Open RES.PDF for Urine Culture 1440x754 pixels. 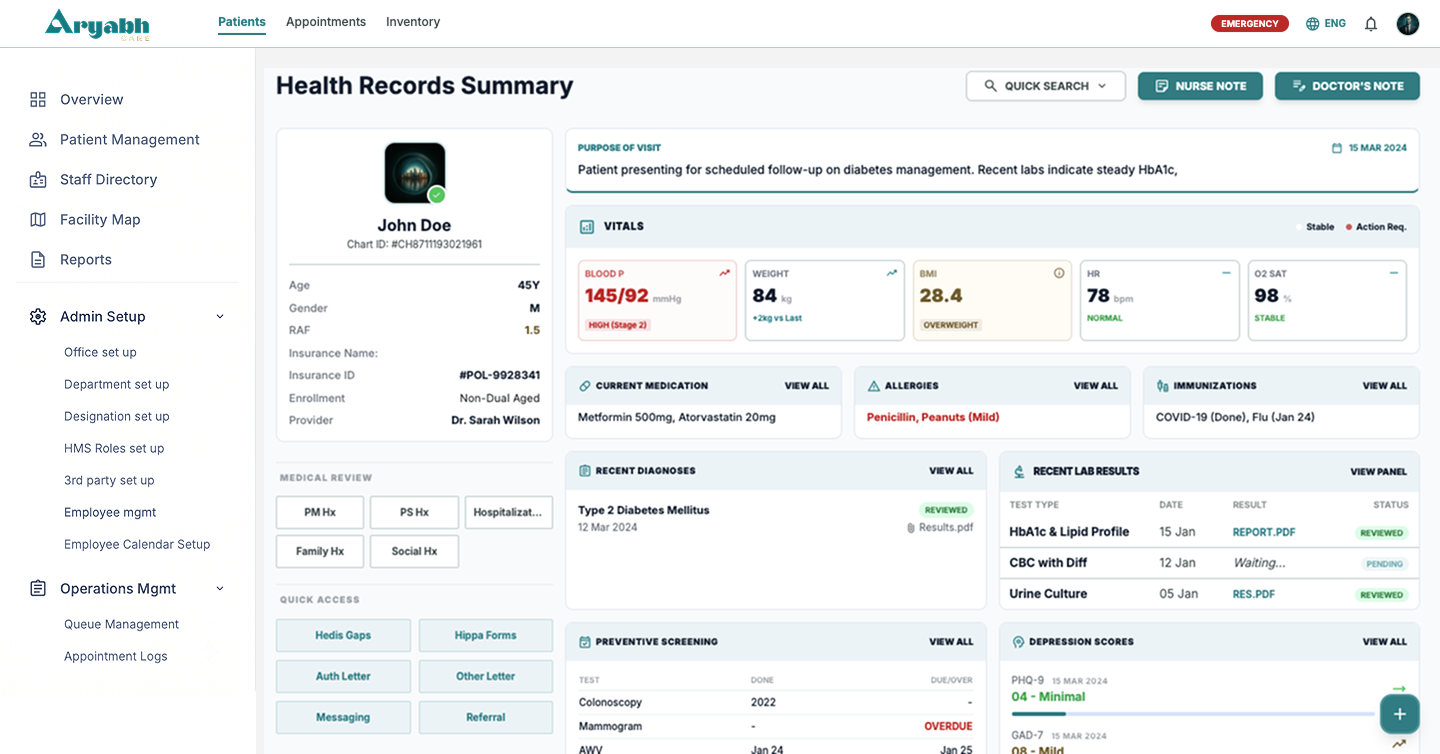(x=1254, y=595)
